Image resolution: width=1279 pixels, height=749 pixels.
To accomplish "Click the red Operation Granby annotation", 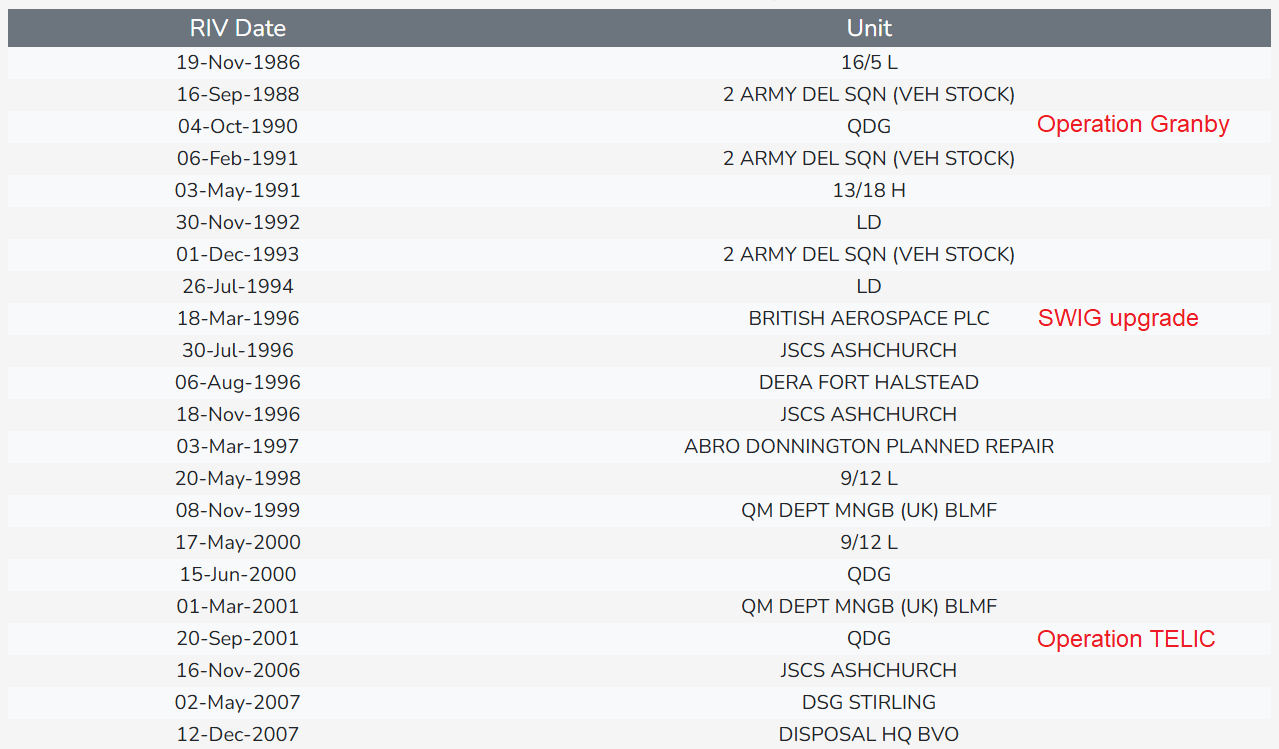I will pyautogui.click(x=1132, y=124).
